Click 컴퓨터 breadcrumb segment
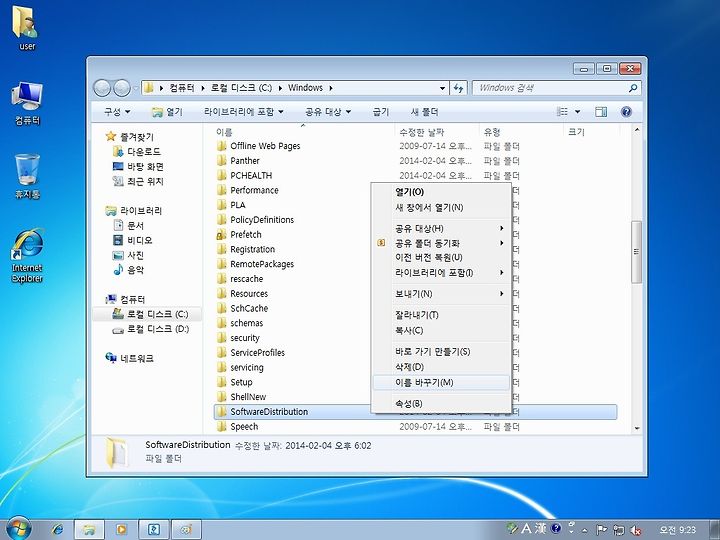Screen dimensions: 720x540 [182, 88]
